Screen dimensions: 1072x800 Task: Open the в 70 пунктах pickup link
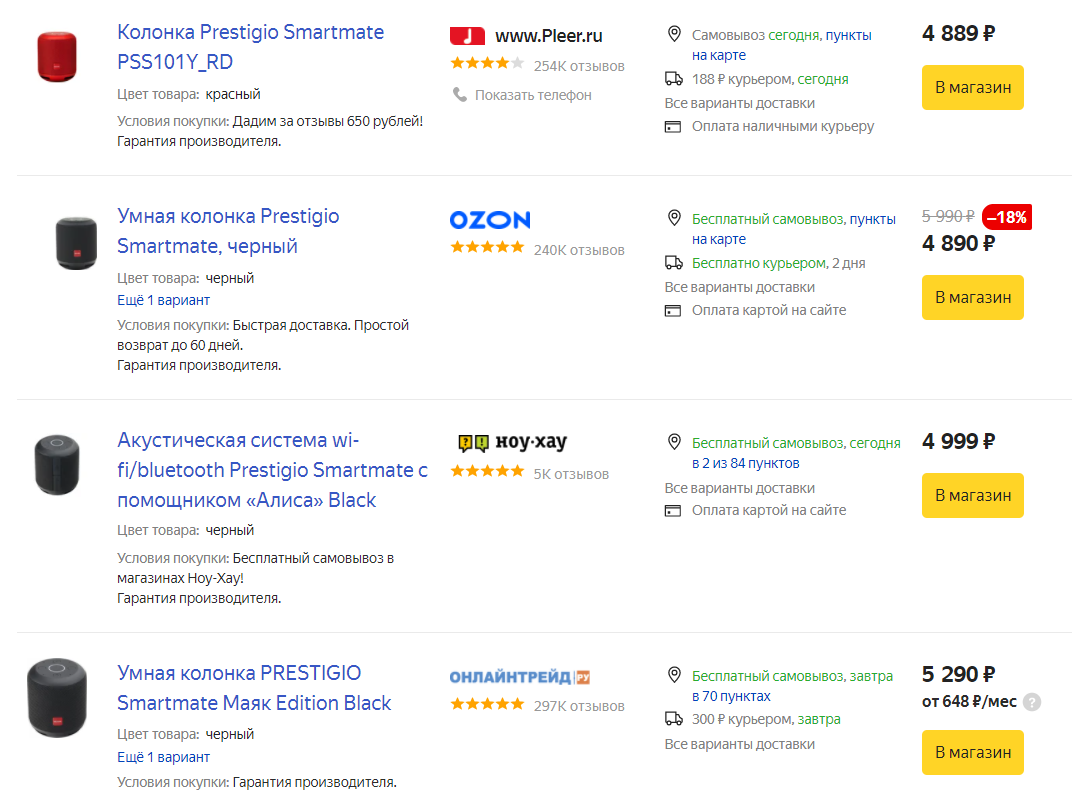[731, 696]
